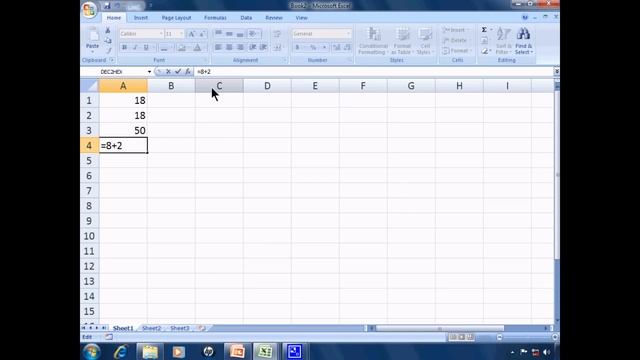Screen dimensions: 640x360
Task: Open the Sort & Filter menu
Action: [x=504, y=41]
